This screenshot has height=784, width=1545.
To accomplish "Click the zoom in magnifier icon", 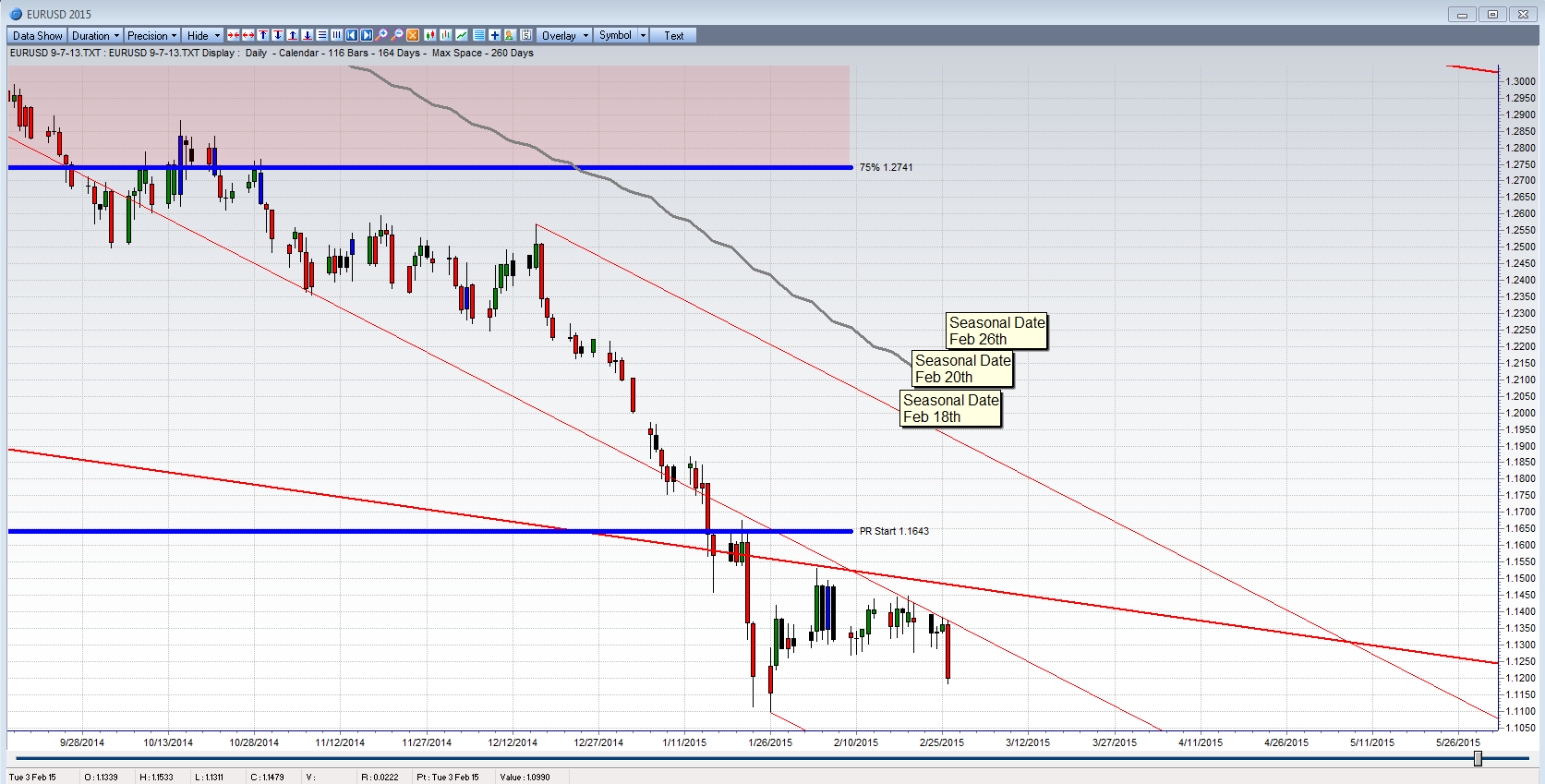I will point(381,35).
